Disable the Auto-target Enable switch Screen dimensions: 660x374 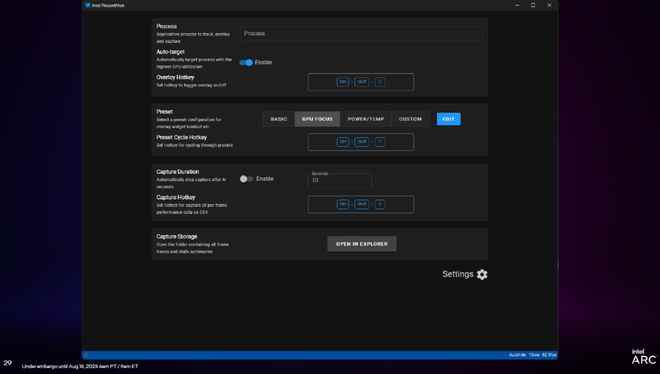(x=246, y=62)
